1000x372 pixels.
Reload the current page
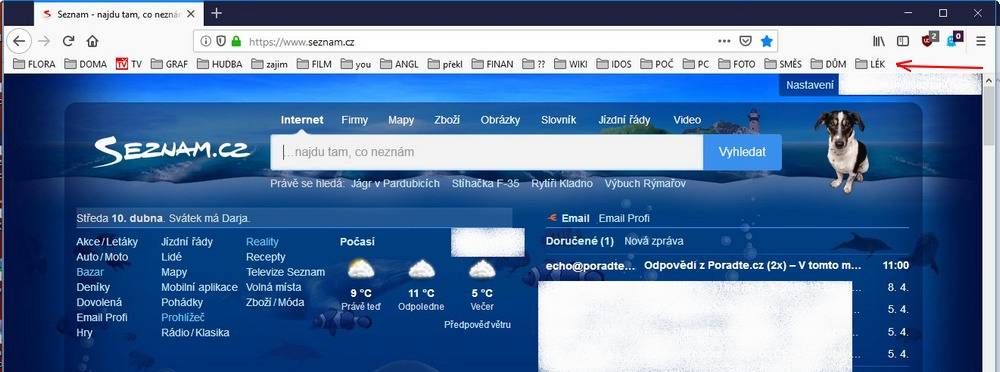tap(68, 41)
